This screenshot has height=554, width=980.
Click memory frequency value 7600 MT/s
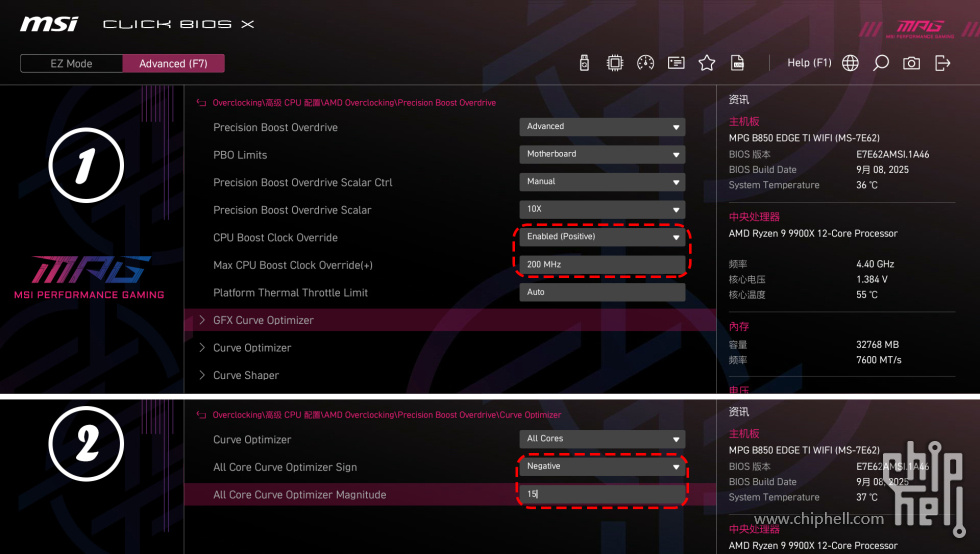tap(879, 360)
